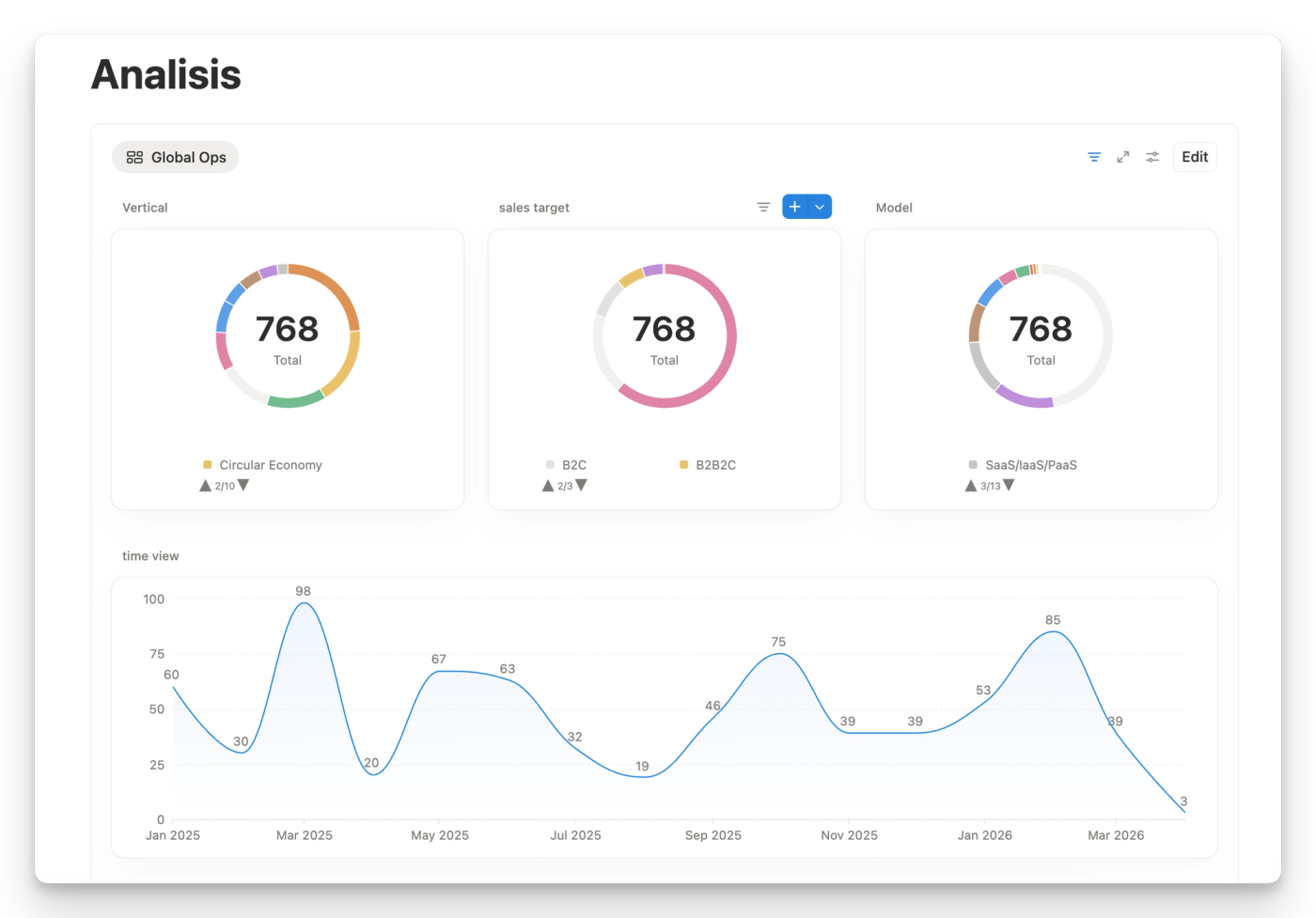Open dropdown arrow beside the plus button

(820, 207)
